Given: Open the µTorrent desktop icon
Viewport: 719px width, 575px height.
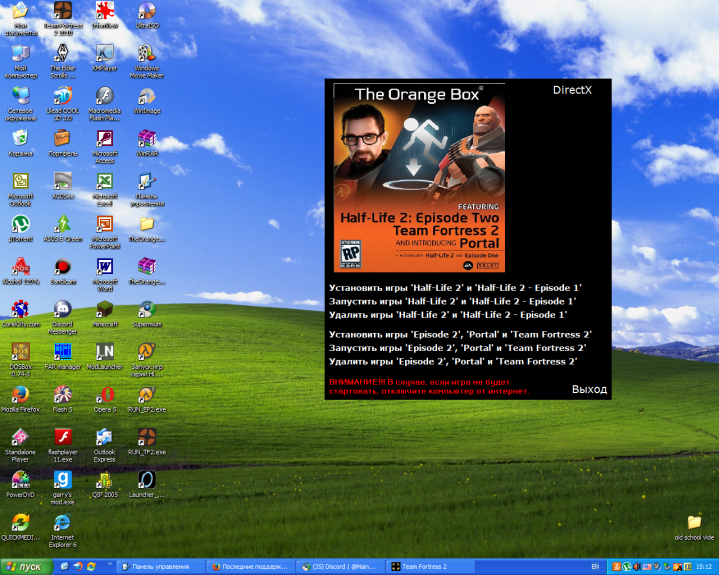Looking at the screenshot, I should coord(19,224).
